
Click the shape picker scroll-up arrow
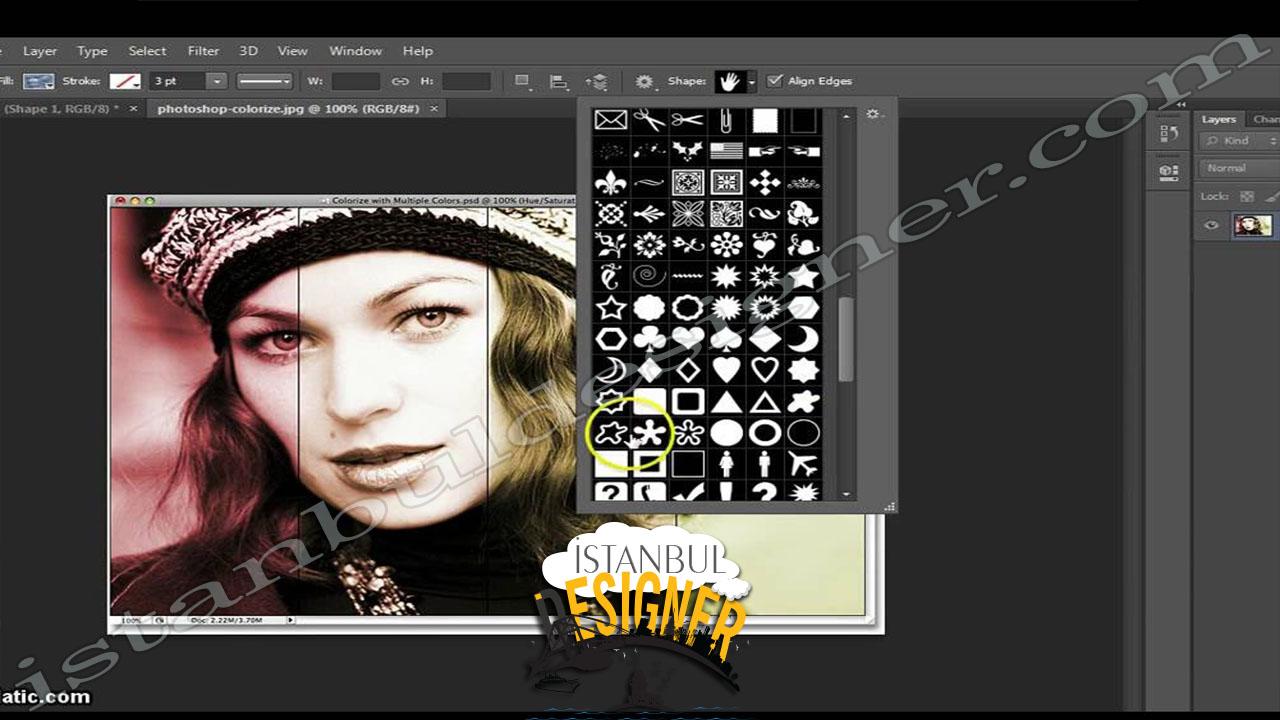coord(846,116)
